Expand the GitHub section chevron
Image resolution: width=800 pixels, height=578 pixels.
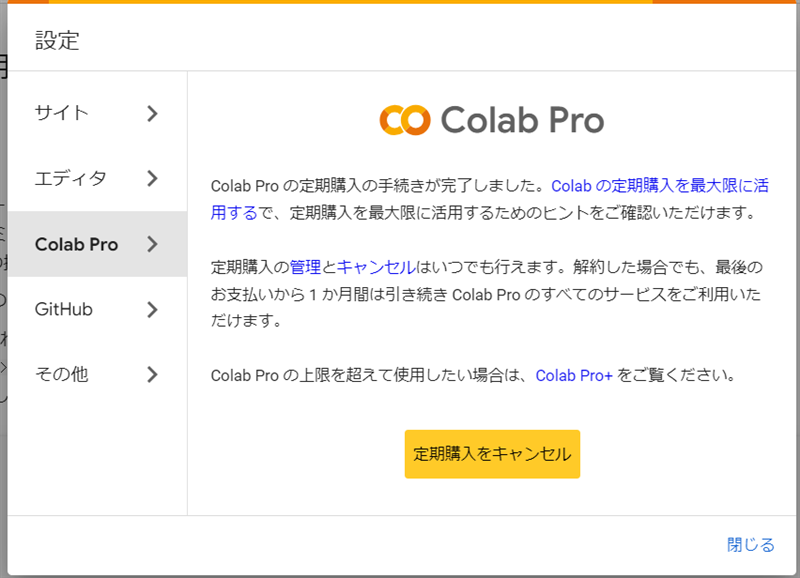(152, 309)
